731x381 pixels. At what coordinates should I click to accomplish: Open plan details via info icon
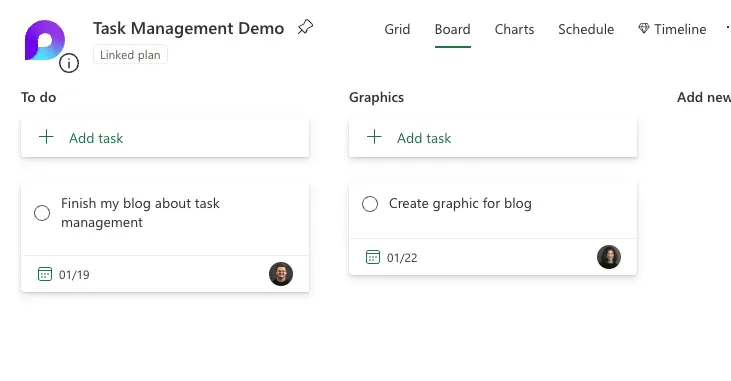click(69, 63)
